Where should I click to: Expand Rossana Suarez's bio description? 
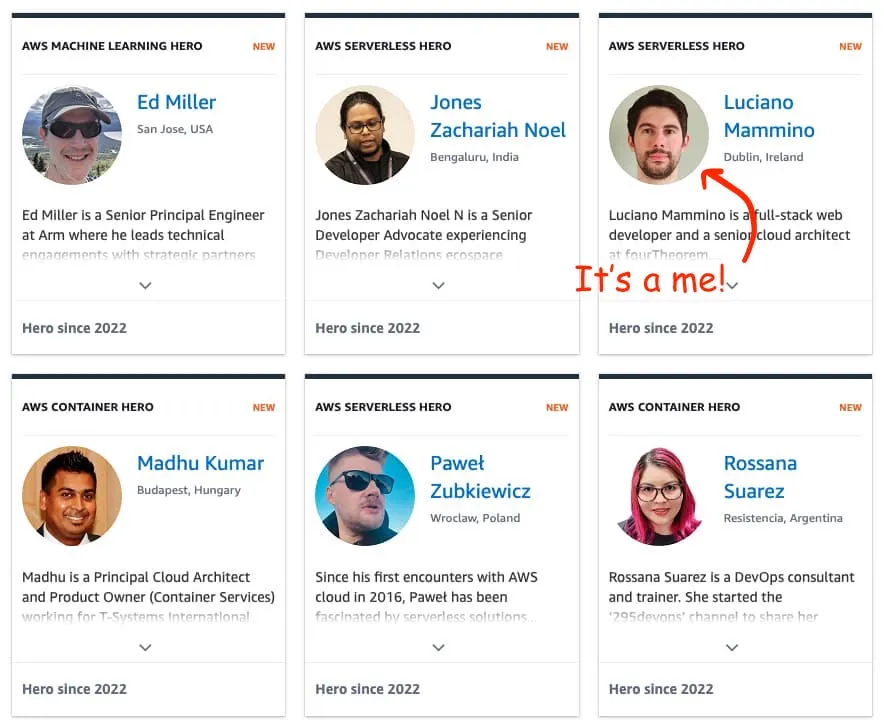(731, 647)
